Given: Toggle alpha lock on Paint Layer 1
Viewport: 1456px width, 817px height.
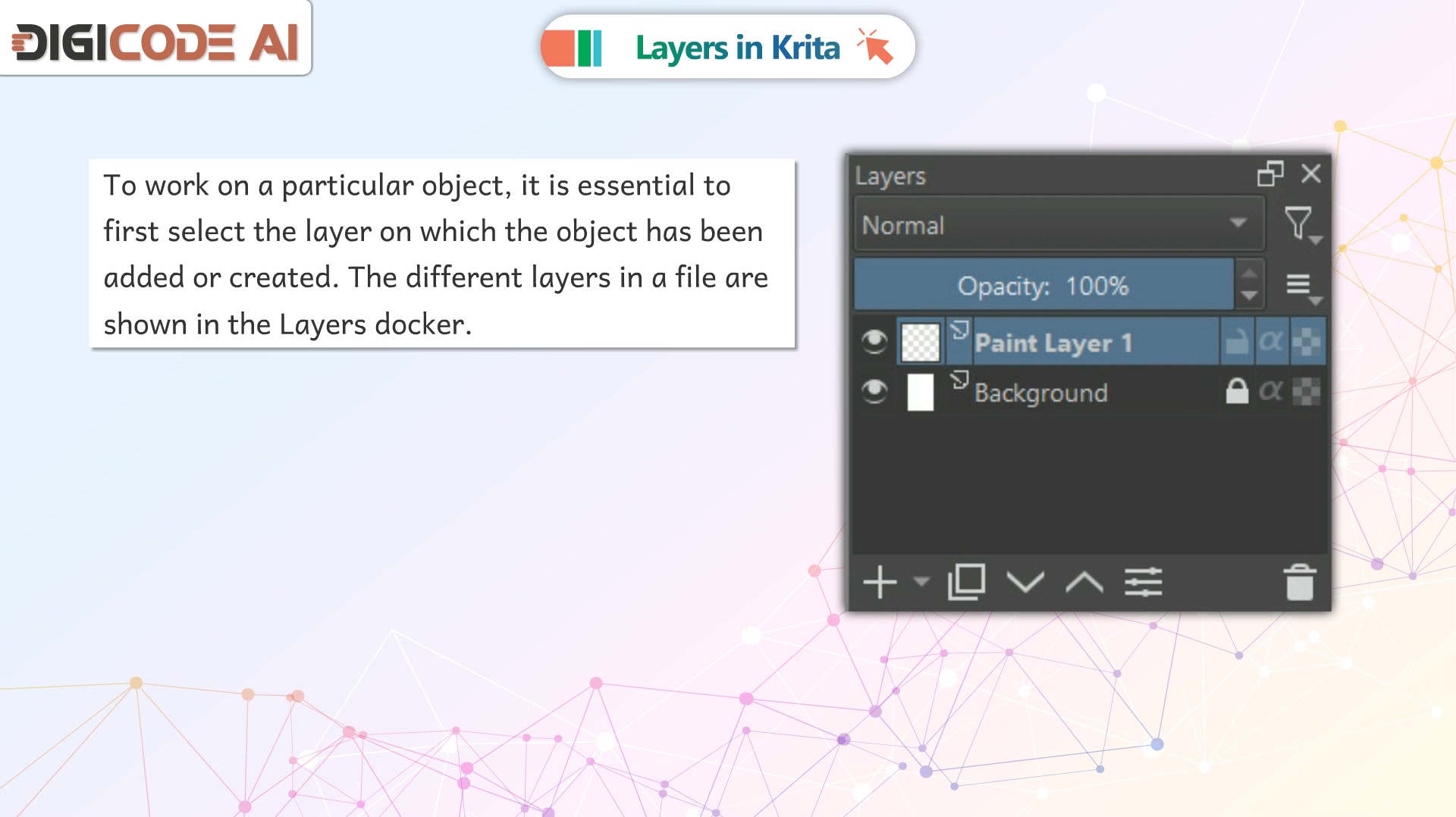Looking at the screenshot, I should click(1307, 342).
